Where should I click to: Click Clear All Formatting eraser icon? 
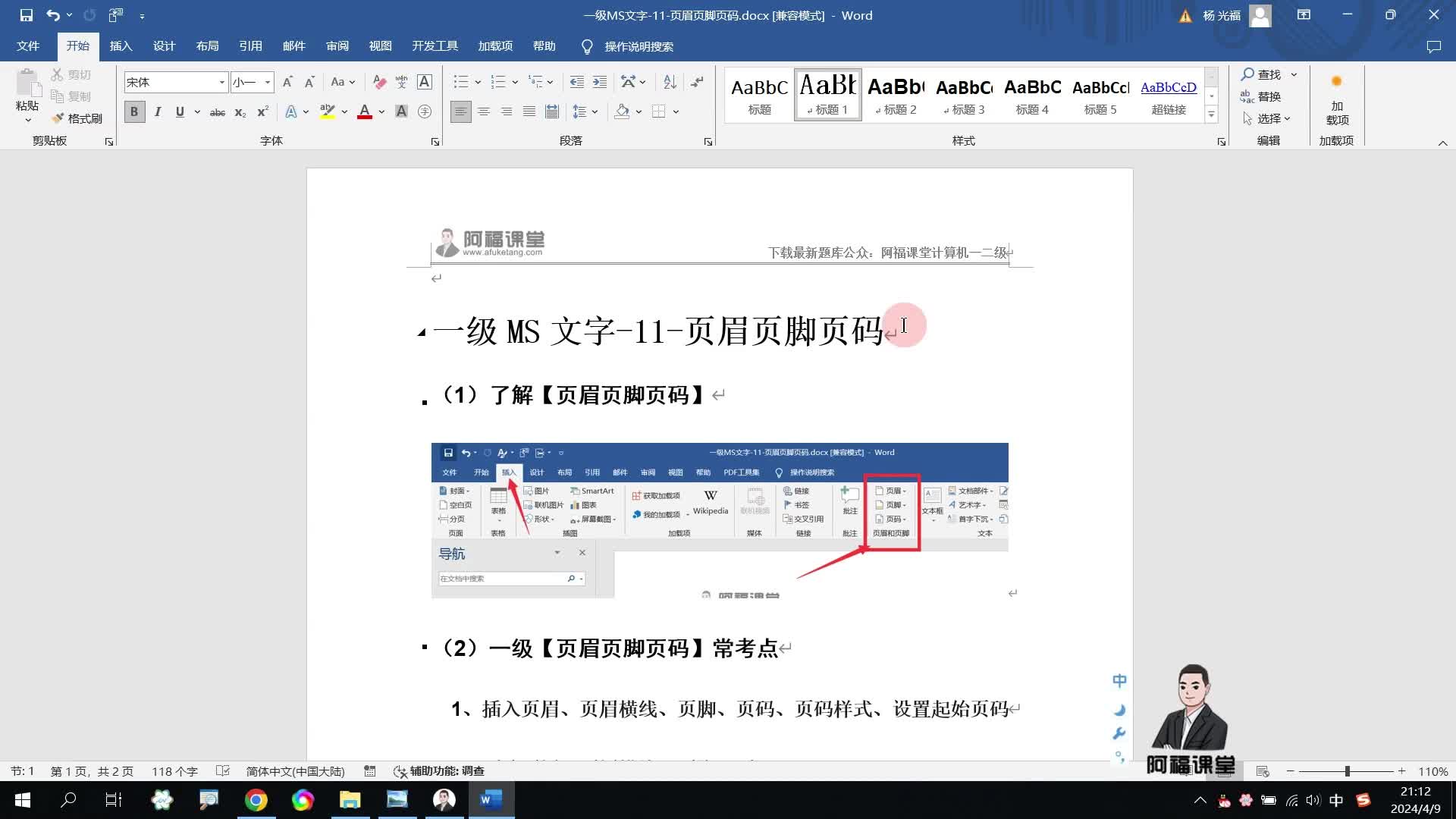(x=380, y=82)
